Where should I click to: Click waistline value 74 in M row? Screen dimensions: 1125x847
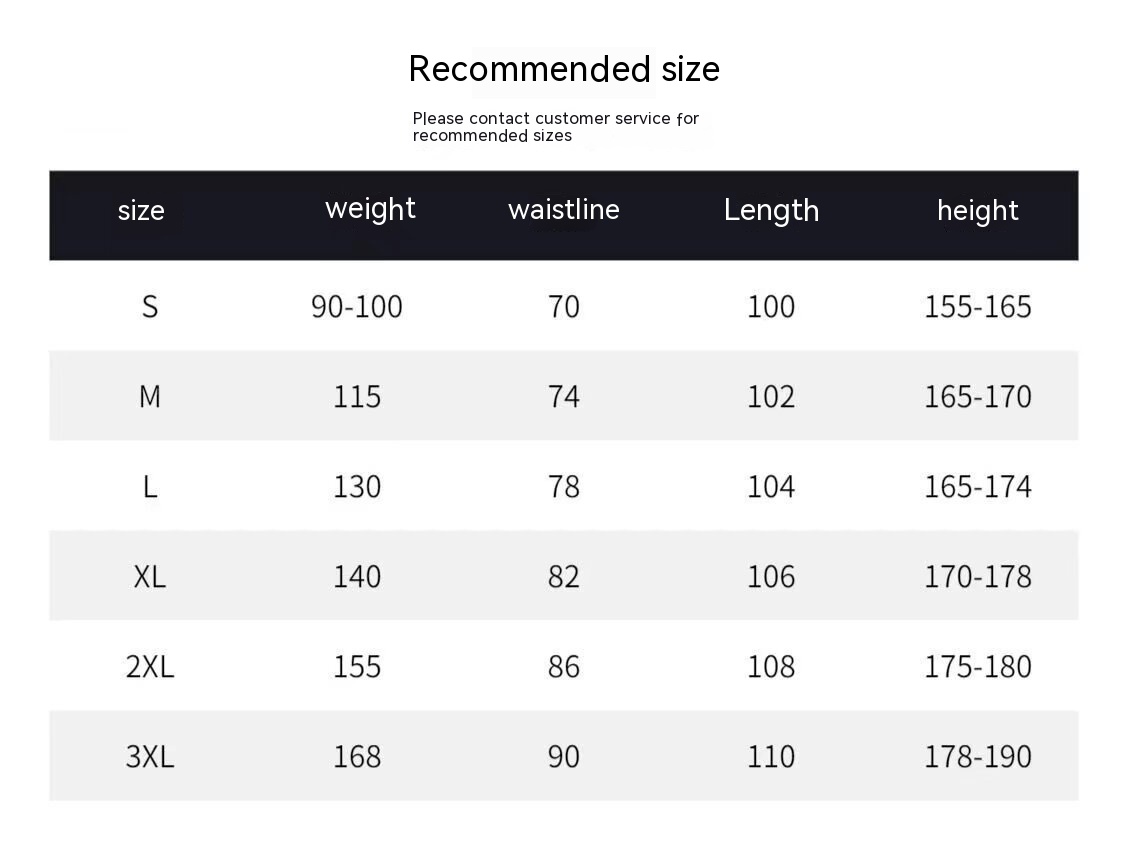click(564, 397)
